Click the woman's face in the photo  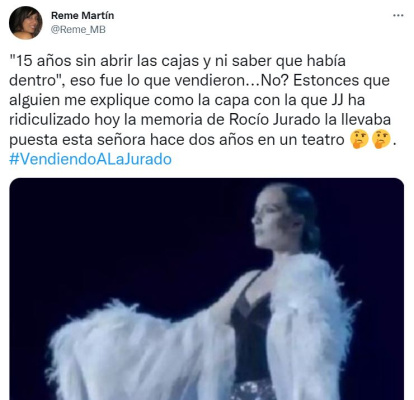coord(269,217)
